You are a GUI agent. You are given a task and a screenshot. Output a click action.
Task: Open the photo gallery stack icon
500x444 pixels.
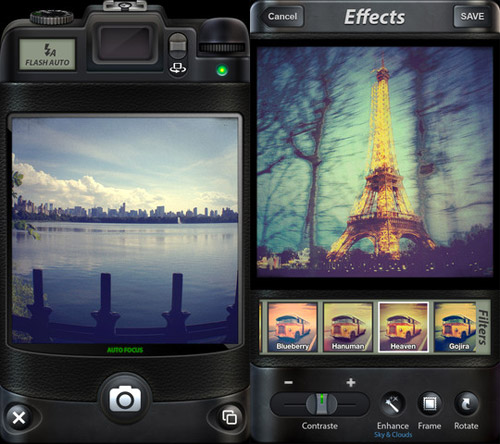click(229, 417)
